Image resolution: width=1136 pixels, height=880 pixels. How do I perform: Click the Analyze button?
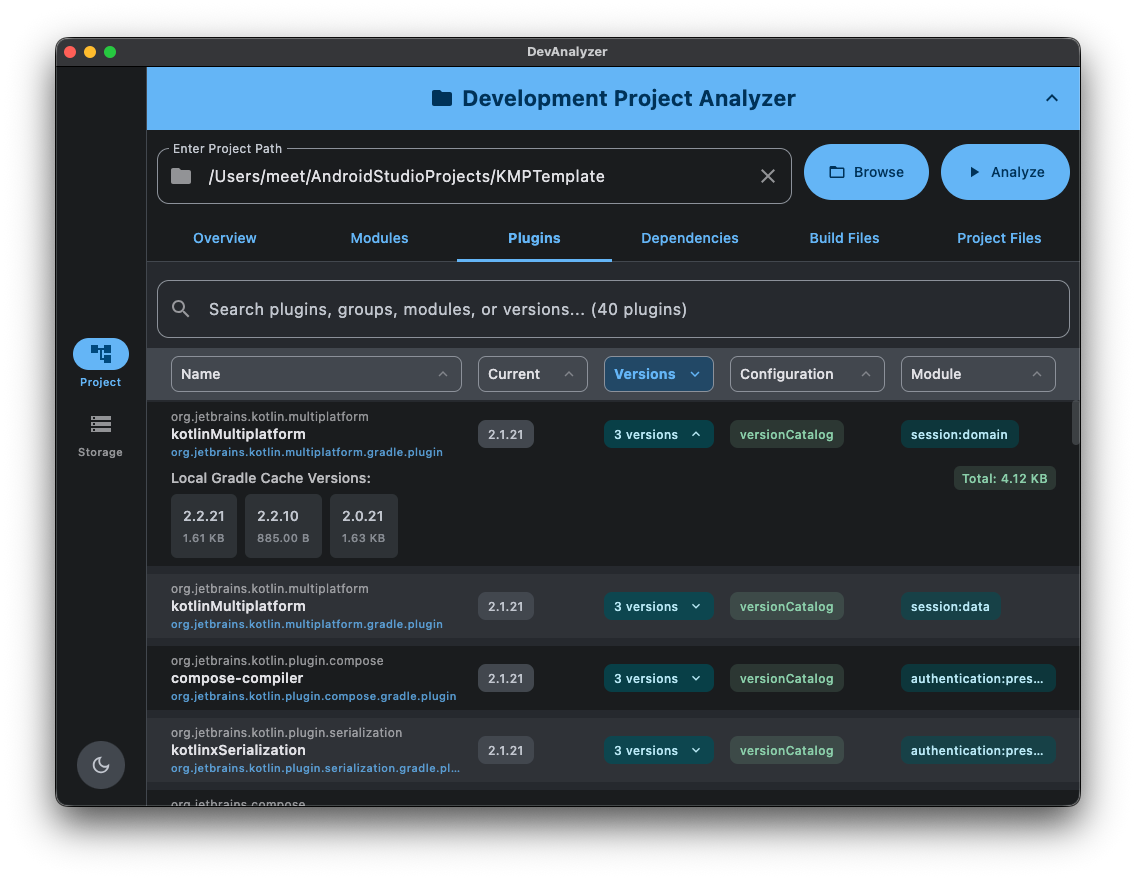[1006, 172]
